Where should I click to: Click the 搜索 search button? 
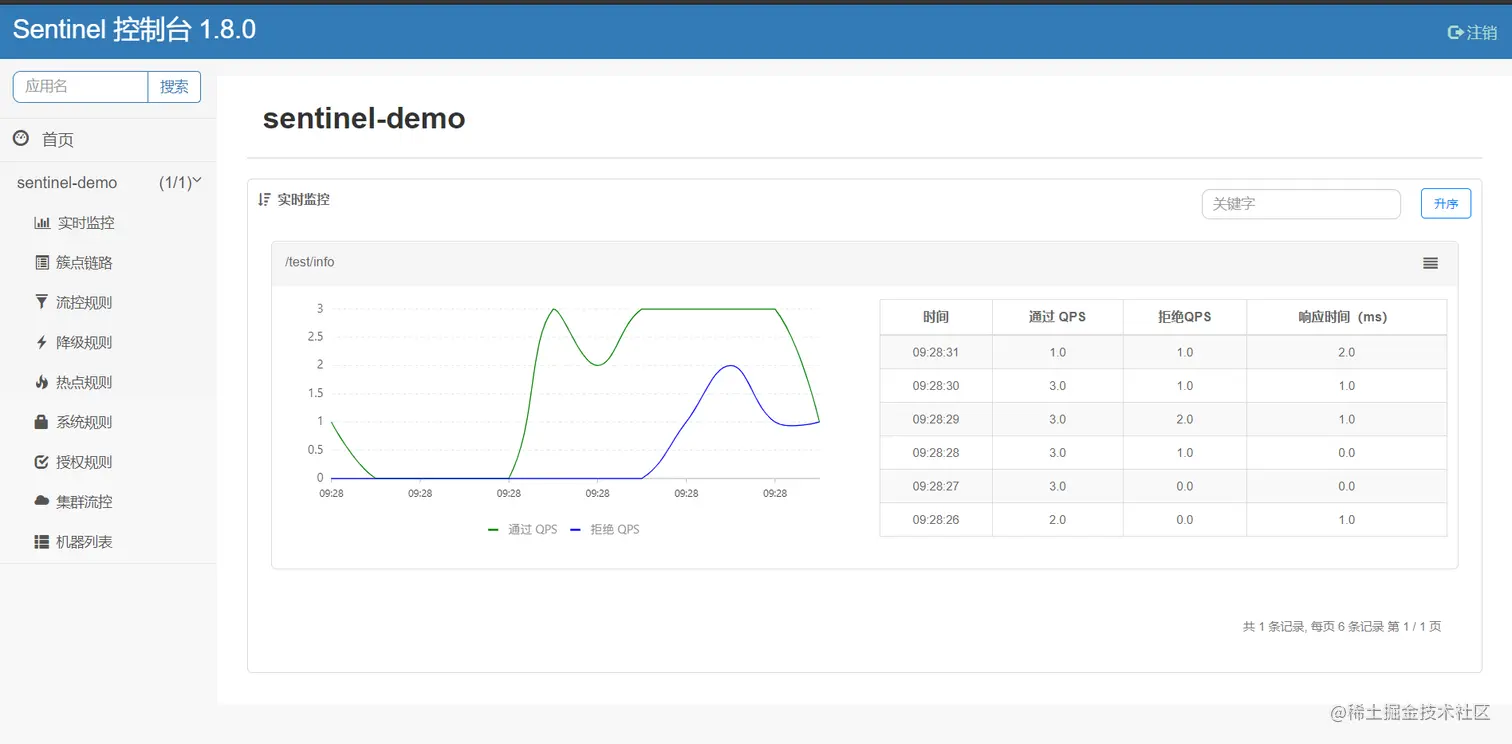(x=174, y=87)
